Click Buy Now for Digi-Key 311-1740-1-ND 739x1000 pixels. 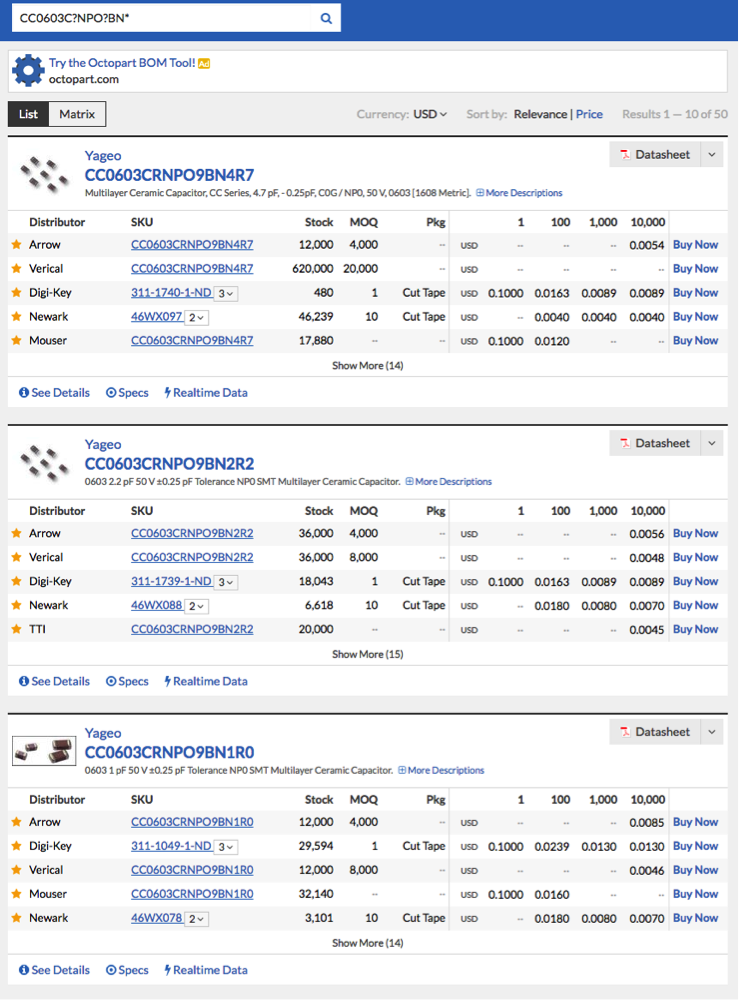[x=696, y=293]
